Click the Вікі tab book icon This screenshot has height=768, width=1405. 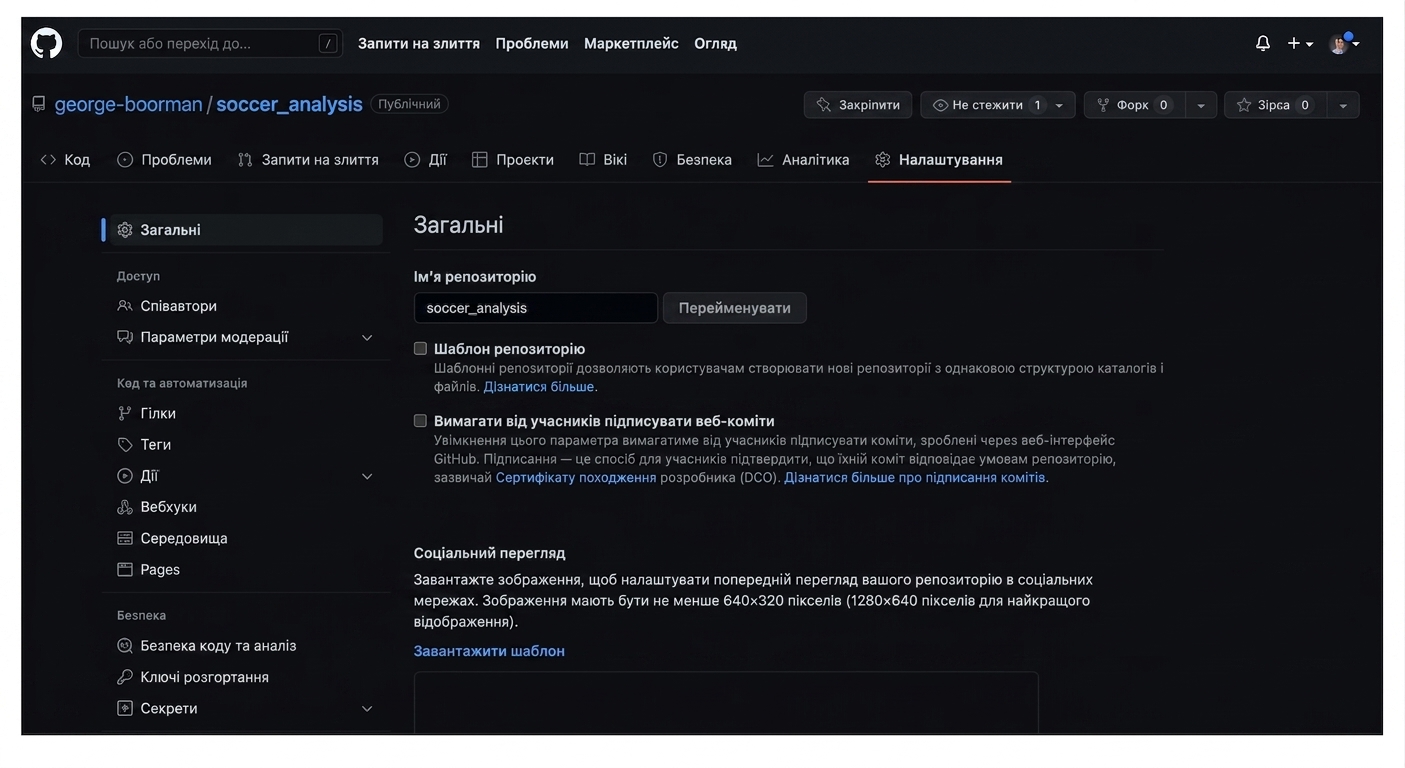587,159
